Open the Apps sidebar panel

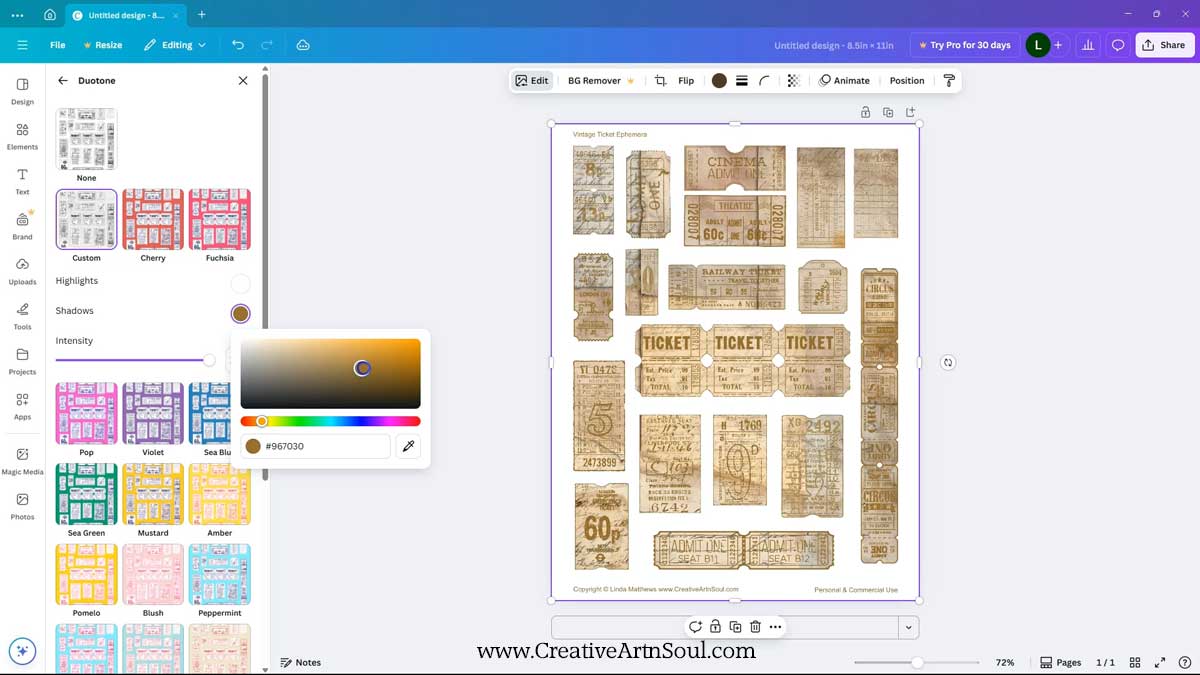coord(22,406)
